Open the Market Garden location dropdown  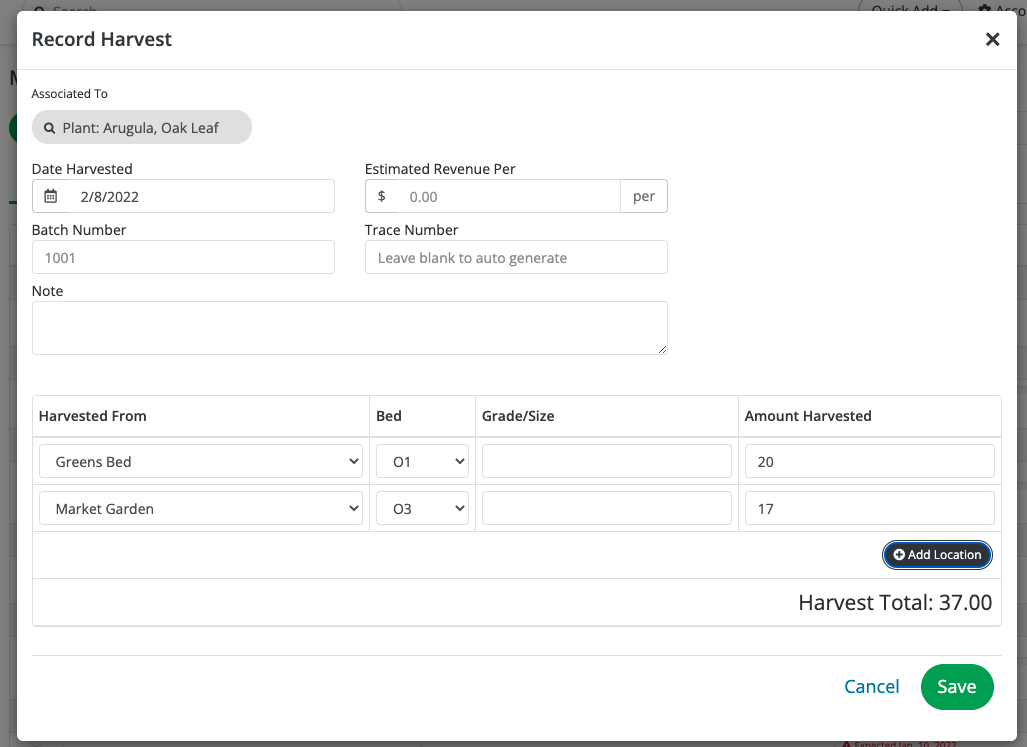pyautogui.click(x=201, y=509)
